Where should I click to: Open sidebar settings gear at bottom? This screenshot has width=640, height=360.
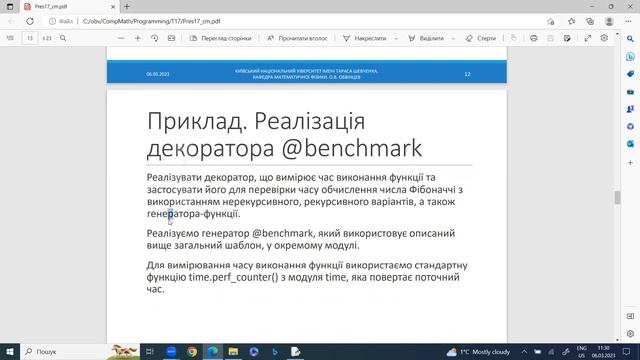pyautogui.click(x=630, y=333)
